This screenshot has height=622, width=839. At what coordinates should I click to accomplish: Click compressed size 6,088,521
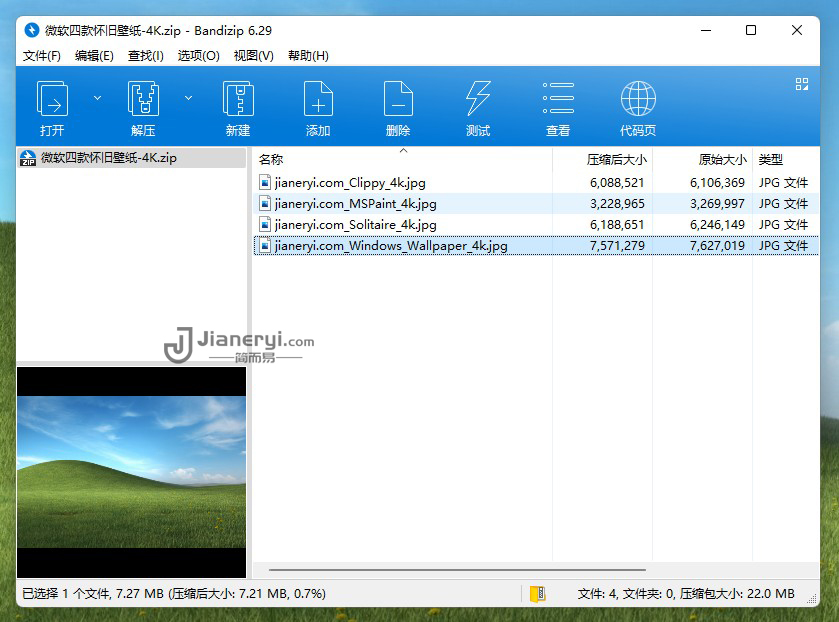tap(617, 183)
